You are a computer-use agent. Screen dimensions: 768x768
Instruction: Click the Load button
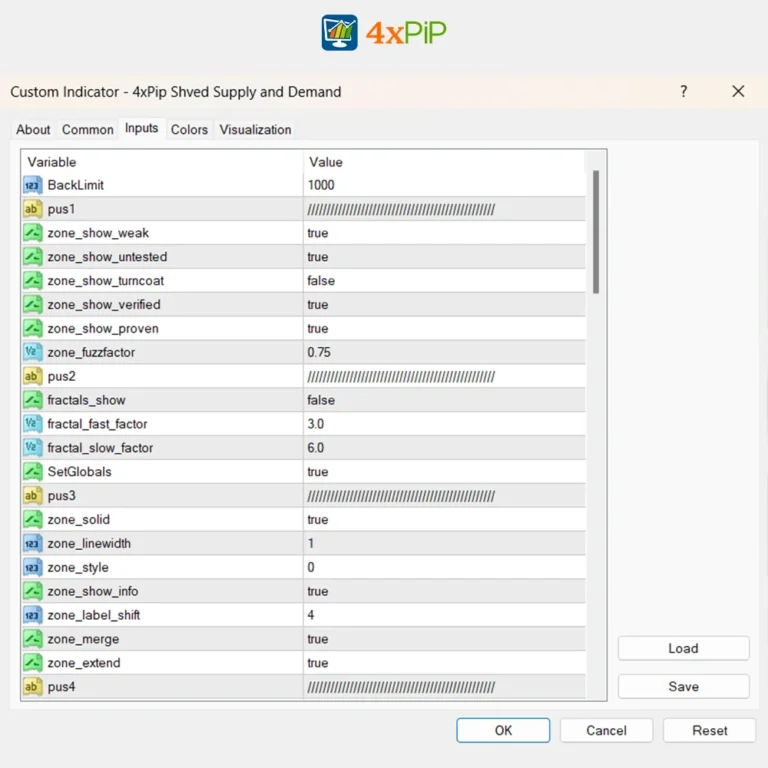pyautogui.click(x=683, y=648)
